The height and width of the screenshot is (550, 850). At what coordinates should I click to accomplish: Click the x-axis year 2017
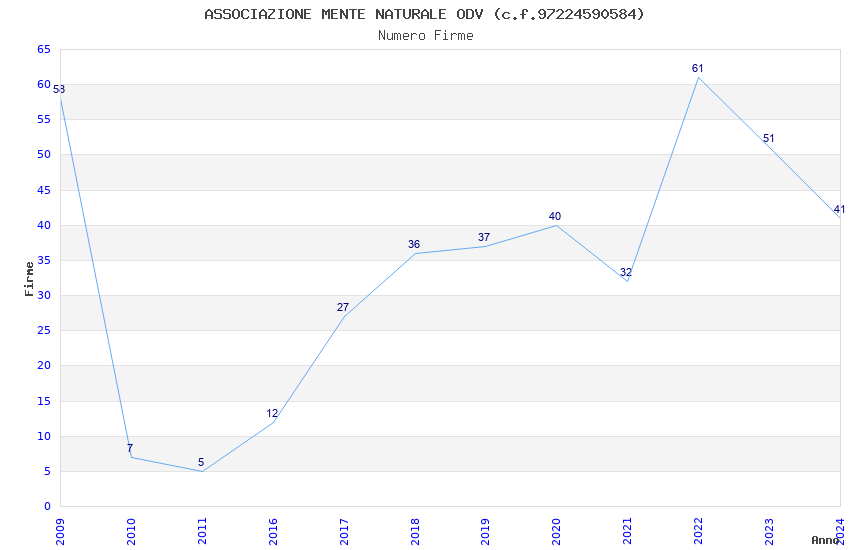click(x=344, y=532)
